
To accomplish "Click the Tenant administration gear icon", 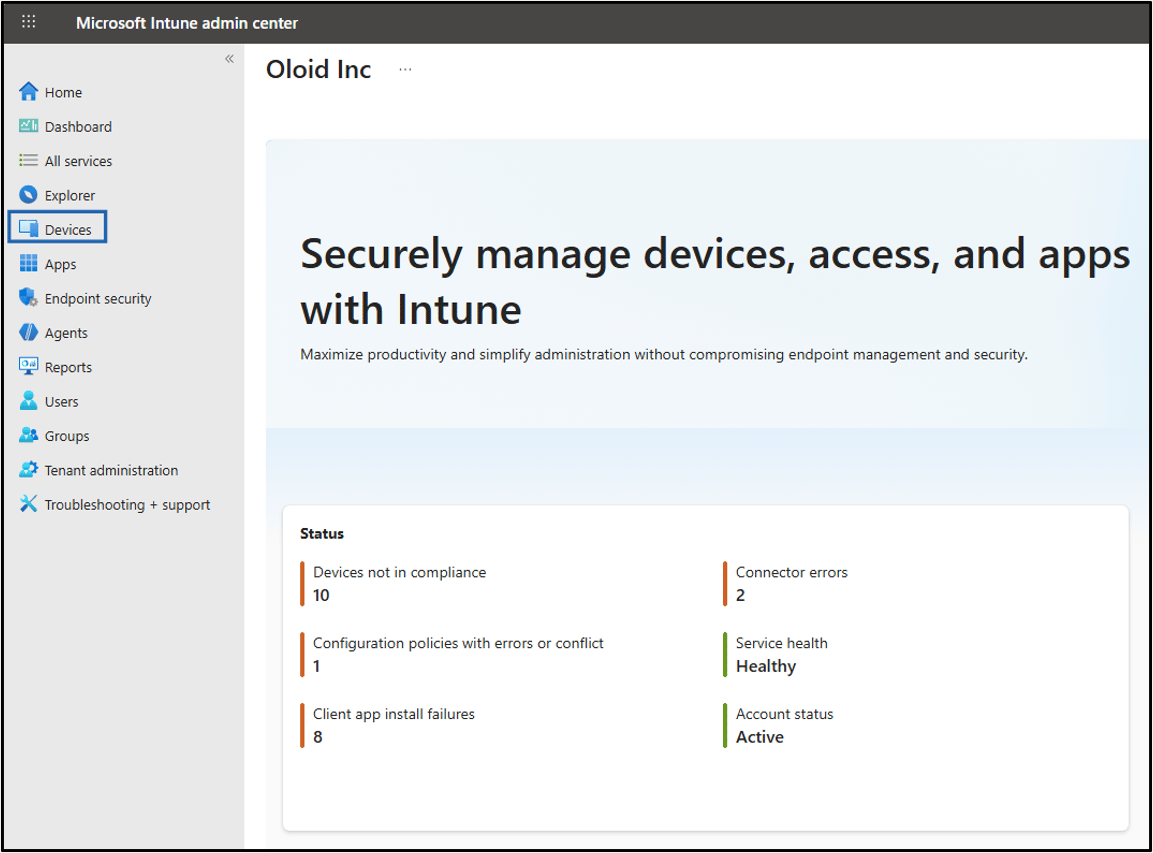I will tap(28, 469).
